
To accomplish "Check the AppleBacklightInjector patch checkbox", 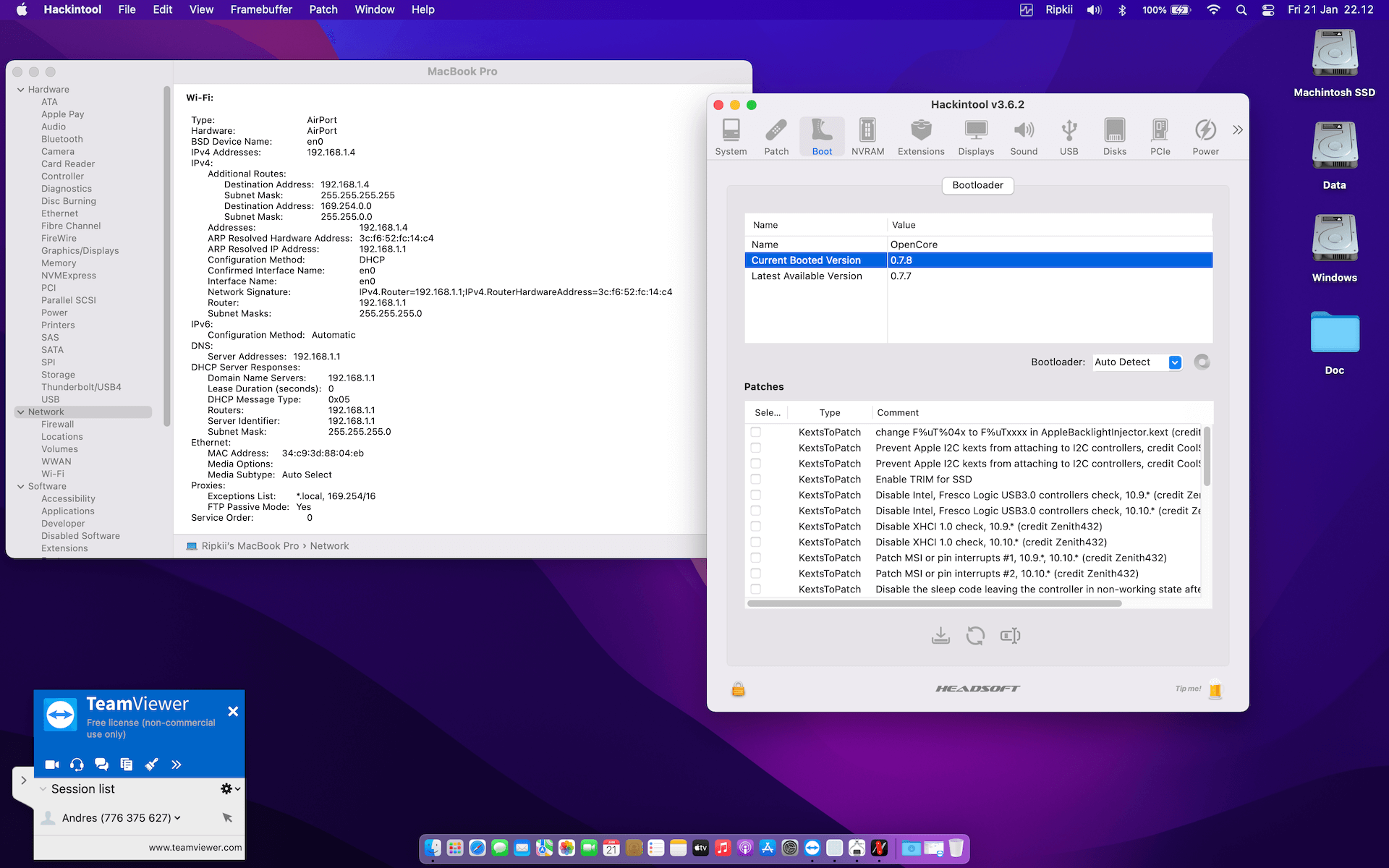I will 755,432.
